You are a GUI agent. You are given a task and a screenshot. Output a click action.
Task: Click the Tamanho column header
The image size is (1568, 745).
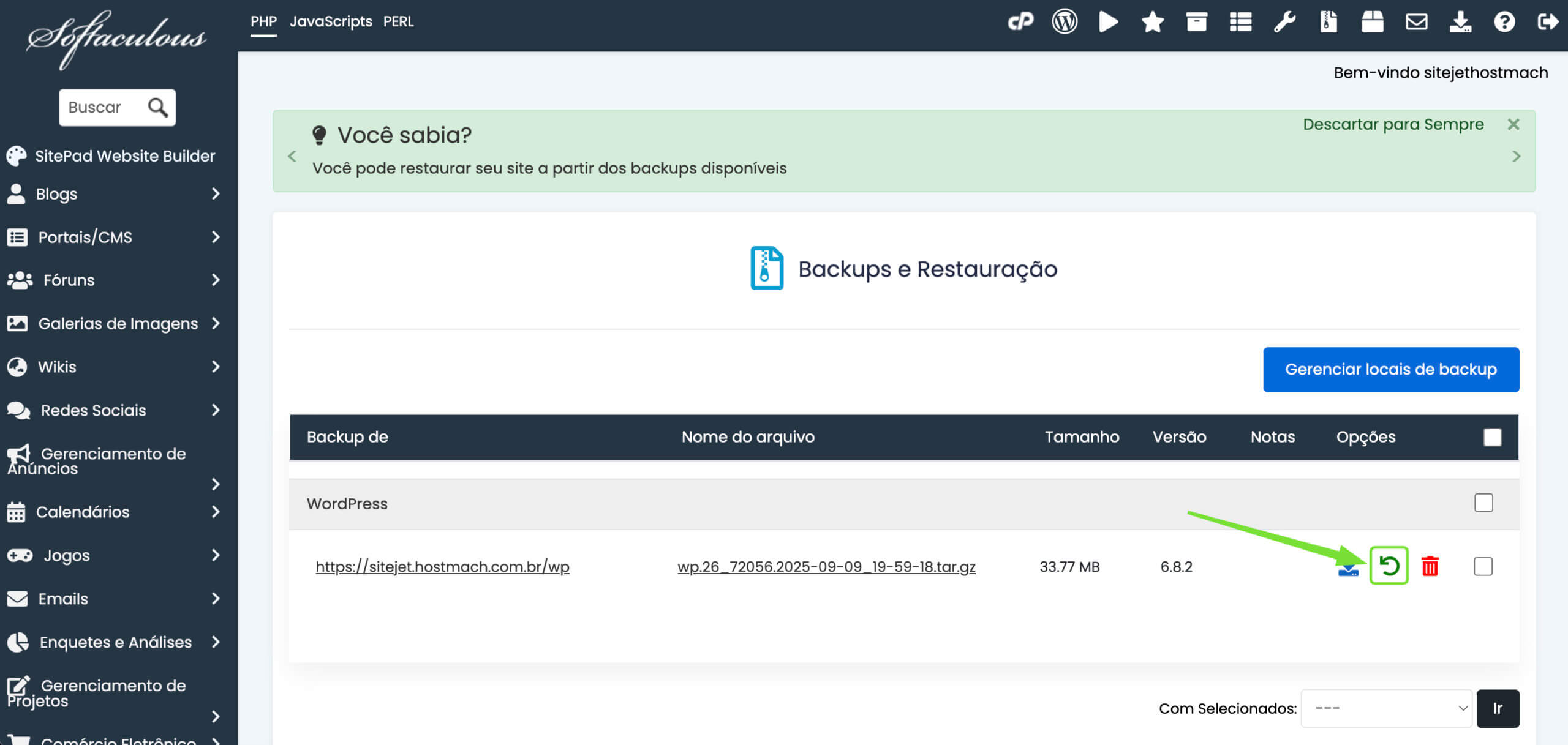(x=1082, y=437)
